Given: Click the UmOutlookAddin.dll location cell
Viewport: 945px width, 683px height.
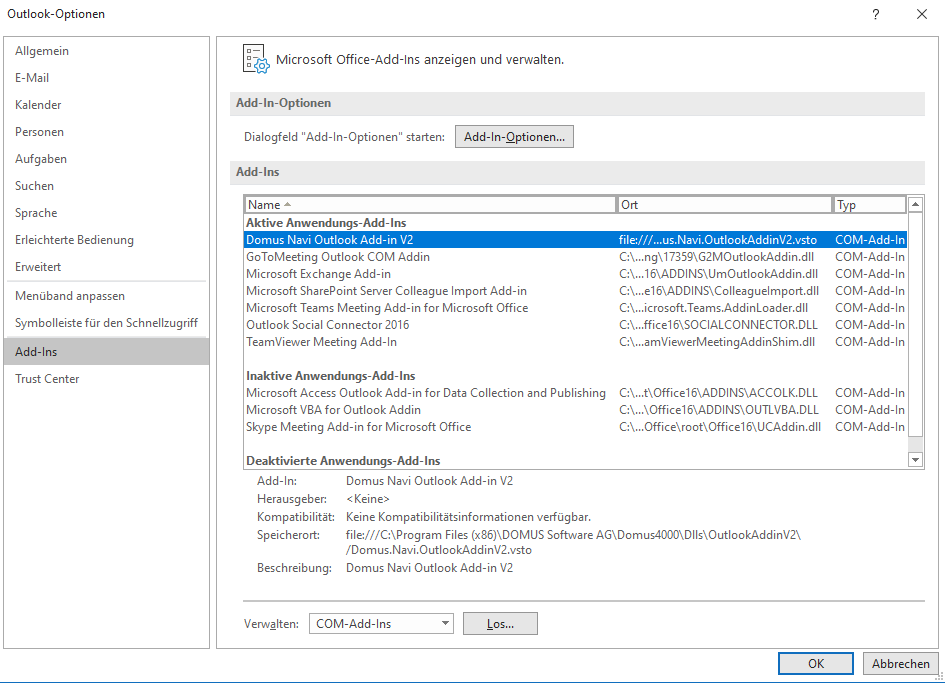Looking at the screenshot, I should [x=718, y=274].
